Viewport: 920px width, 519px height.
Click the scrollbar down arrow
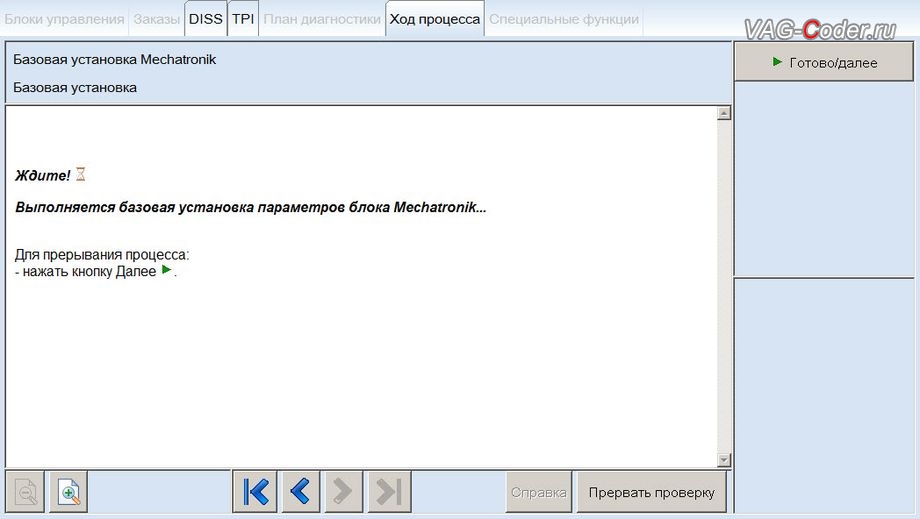pyautogui.click(x=724, y=460)
